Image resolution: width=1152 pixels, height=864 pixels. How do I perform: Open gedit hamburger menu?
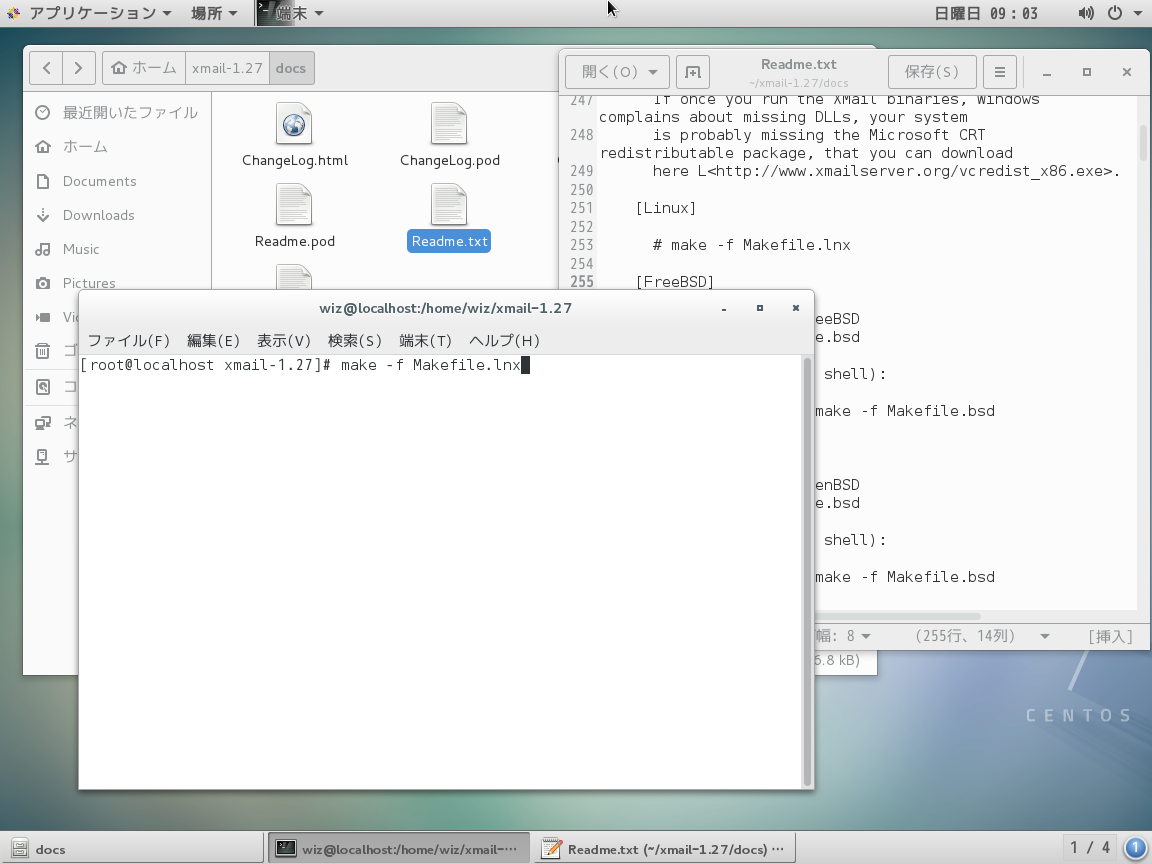pyautogui.click(x=999, y=72)
